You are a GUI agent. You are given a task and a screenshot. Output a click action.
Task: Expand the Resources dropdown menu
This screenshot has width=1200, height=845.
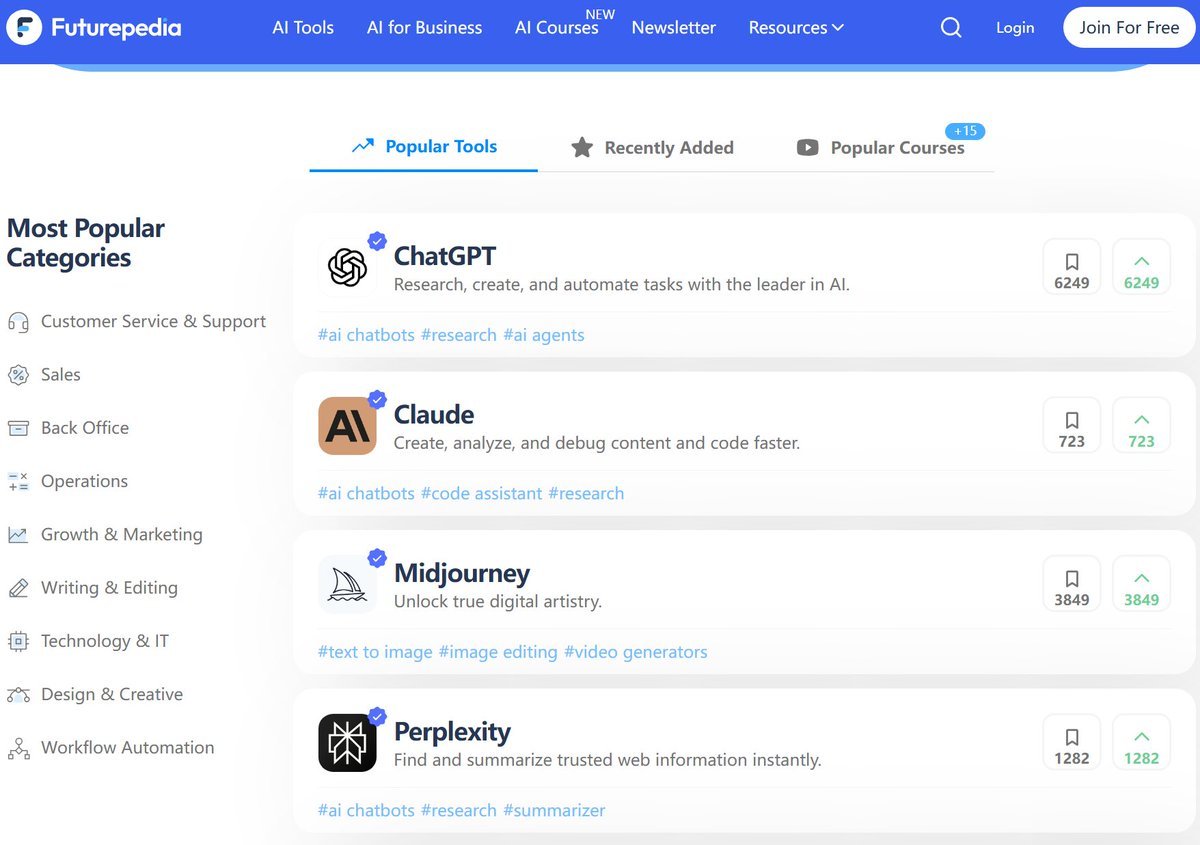796,28
